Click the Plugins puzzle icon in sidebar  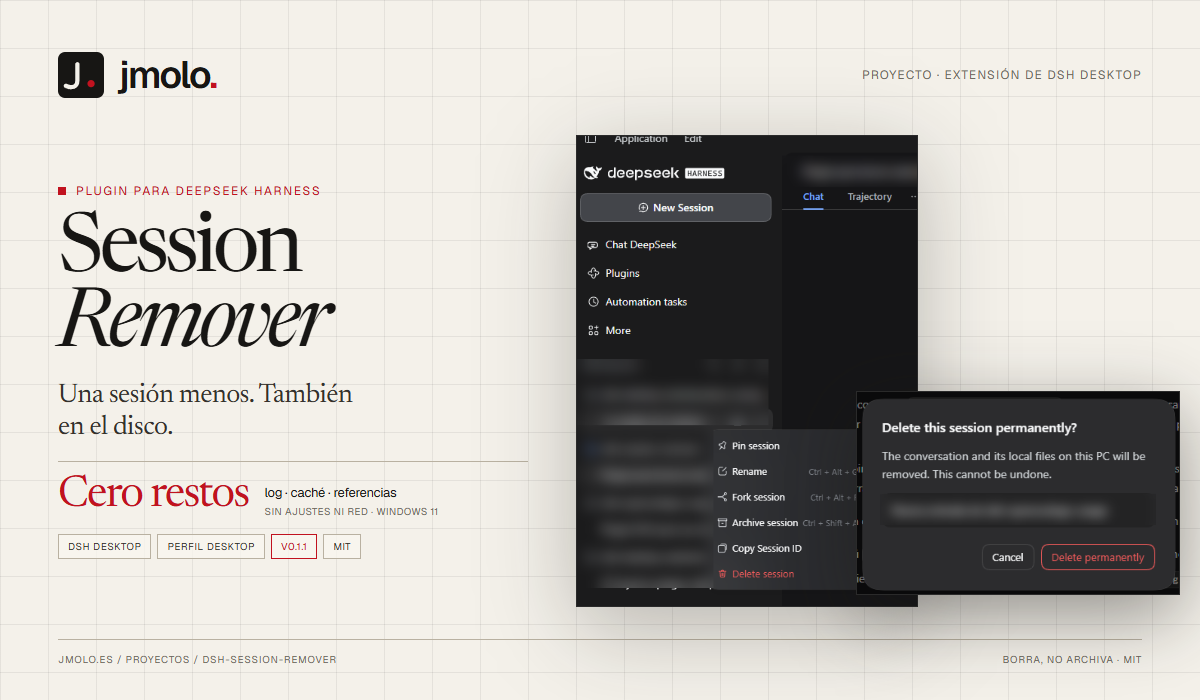point(594,273)
